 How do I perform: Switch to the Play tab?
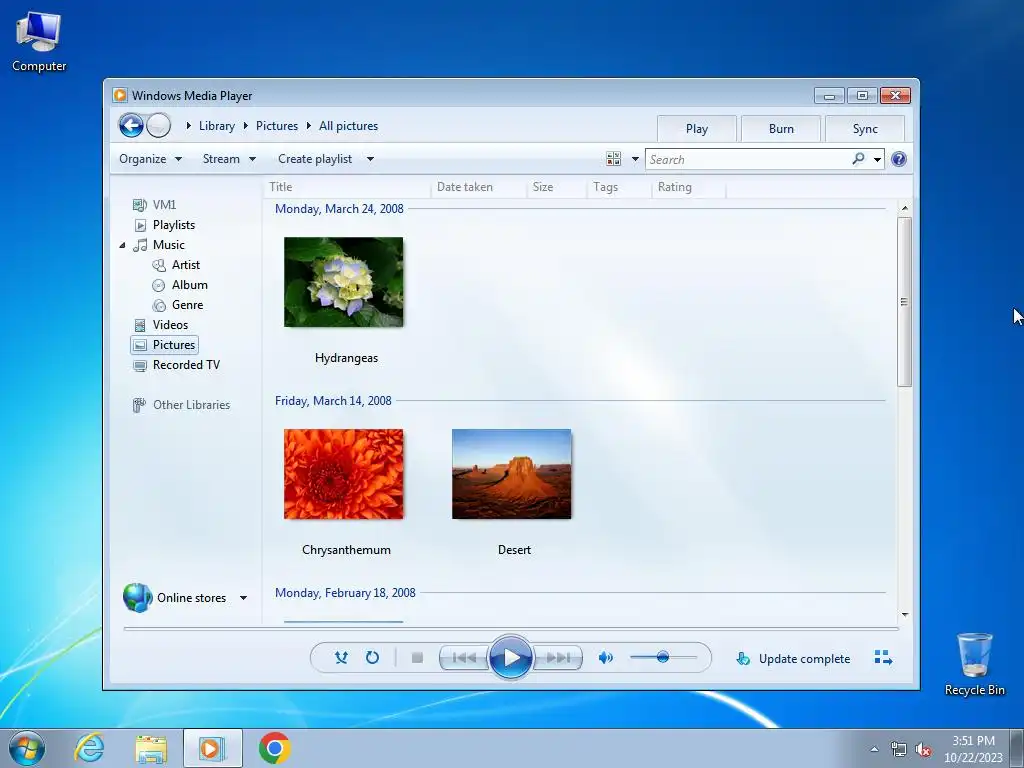pyautogui.click(x=697, y=129)
